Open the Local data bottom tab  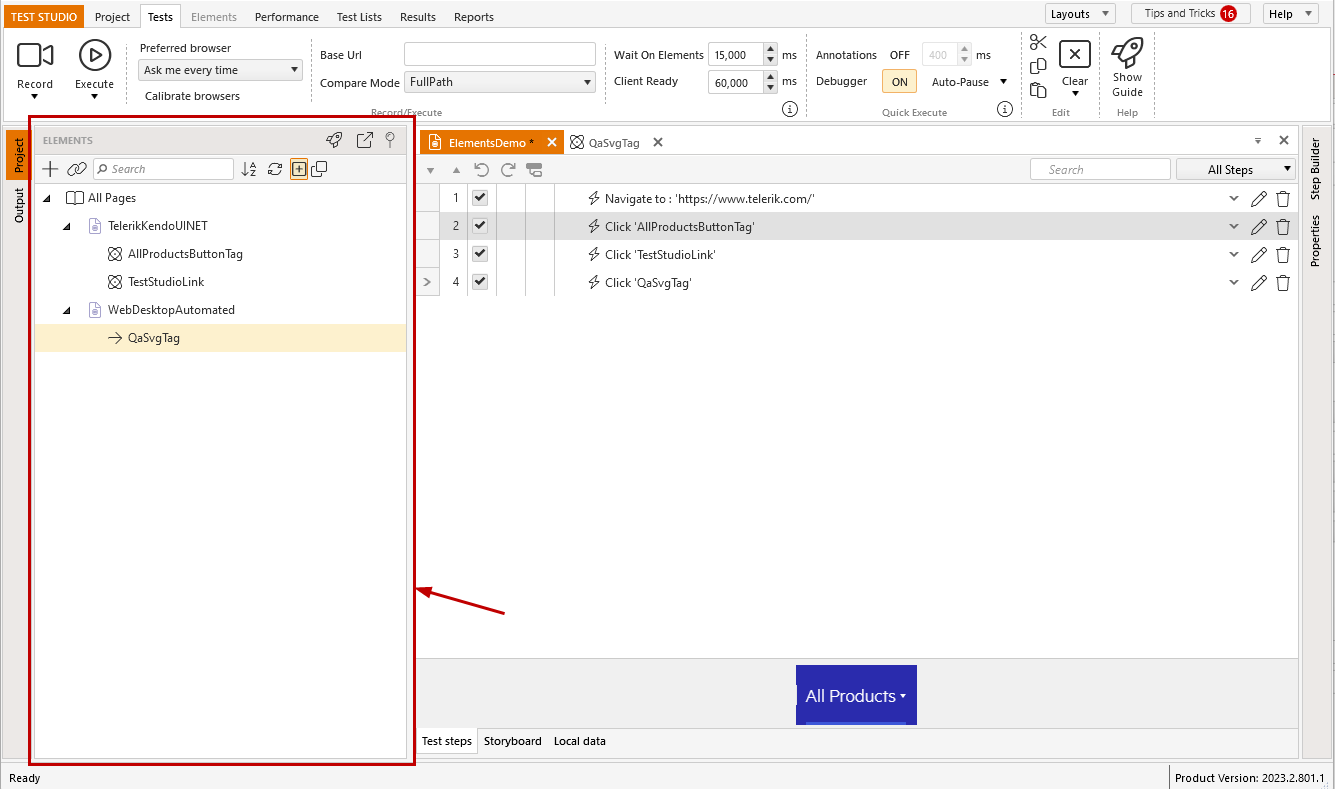tap(580, 741)
